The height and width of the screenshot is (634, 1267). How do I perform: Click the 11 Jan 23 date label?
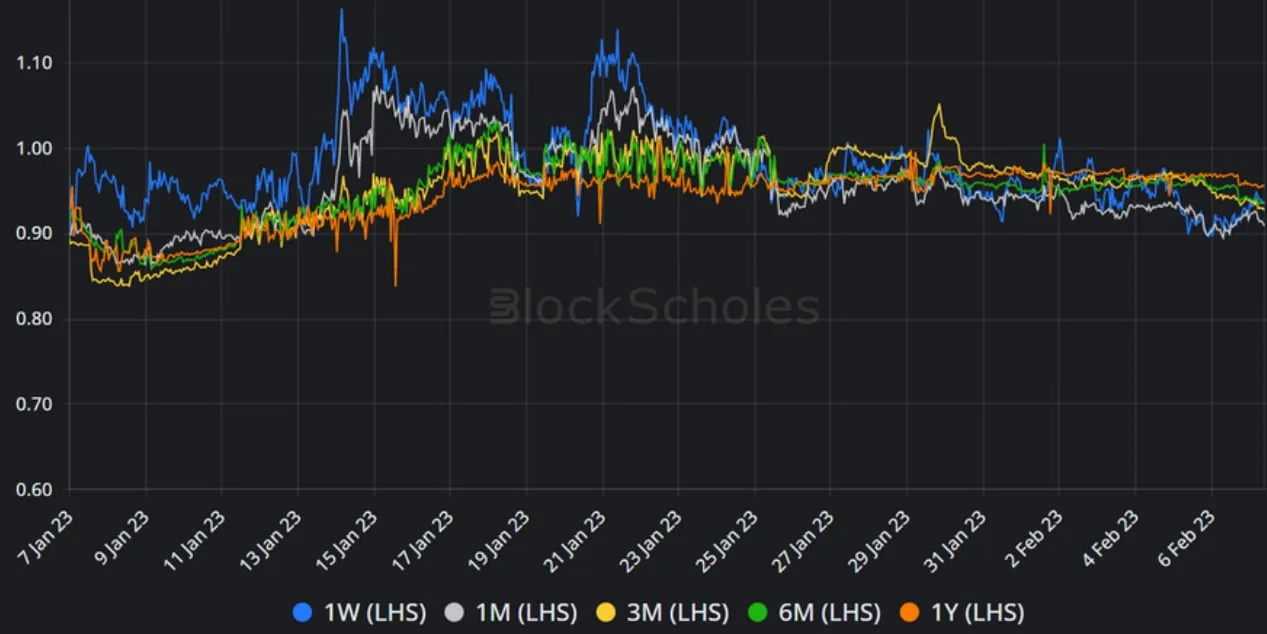196,542
